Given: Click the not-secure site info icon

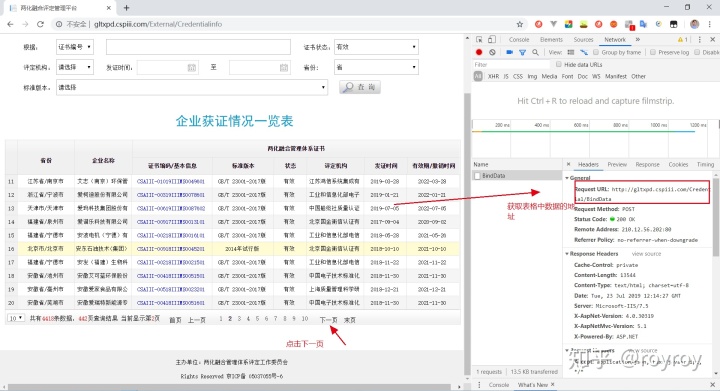Looking at the screenshot, I should [x=59, y=24].
